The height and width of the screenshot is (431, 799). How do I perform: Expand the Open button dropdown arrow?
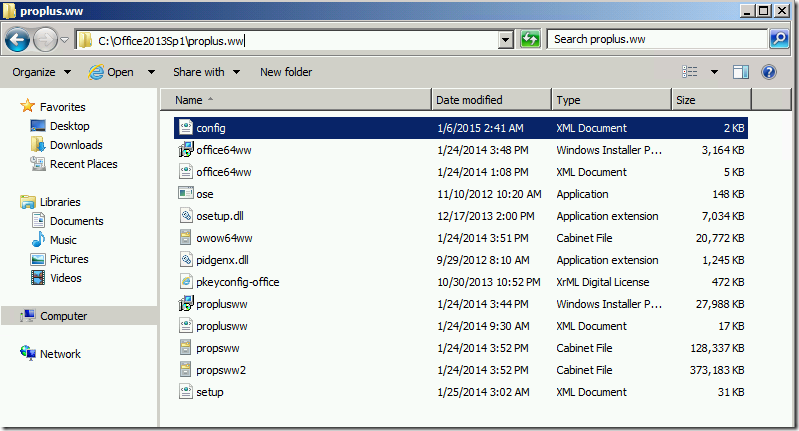(x=151, y=72)
